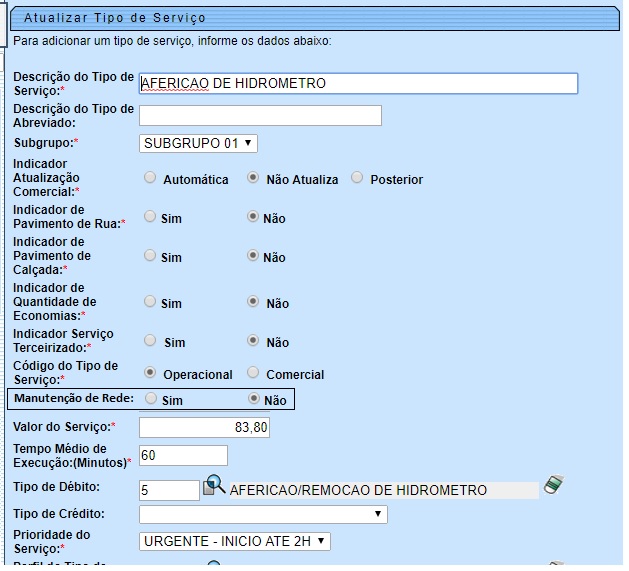629x571 pixels.
Task: Click the Tipo de Débito code field
Action: click(x=169, y=490)
